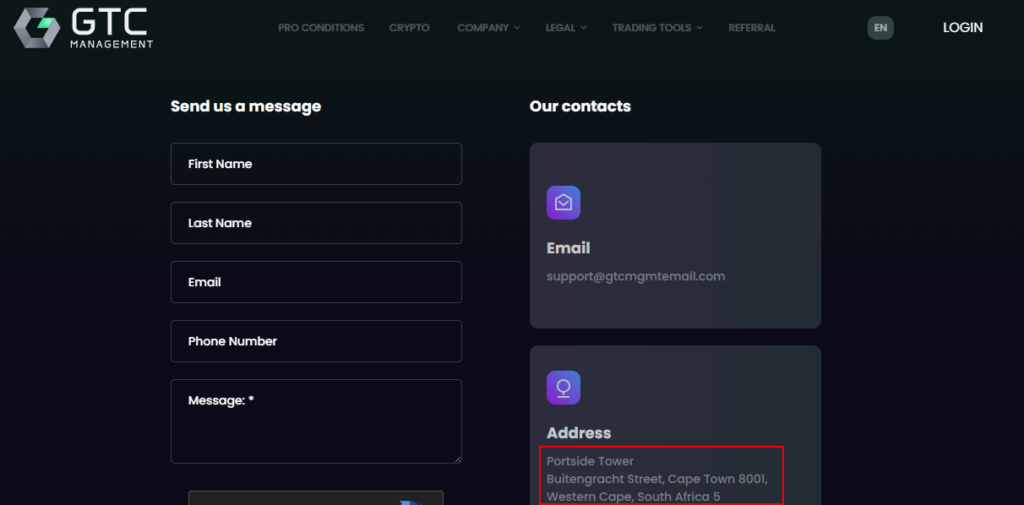Open the REFERRAL nav link
This screenshot has width=1024, height=505.
point(751,28)
